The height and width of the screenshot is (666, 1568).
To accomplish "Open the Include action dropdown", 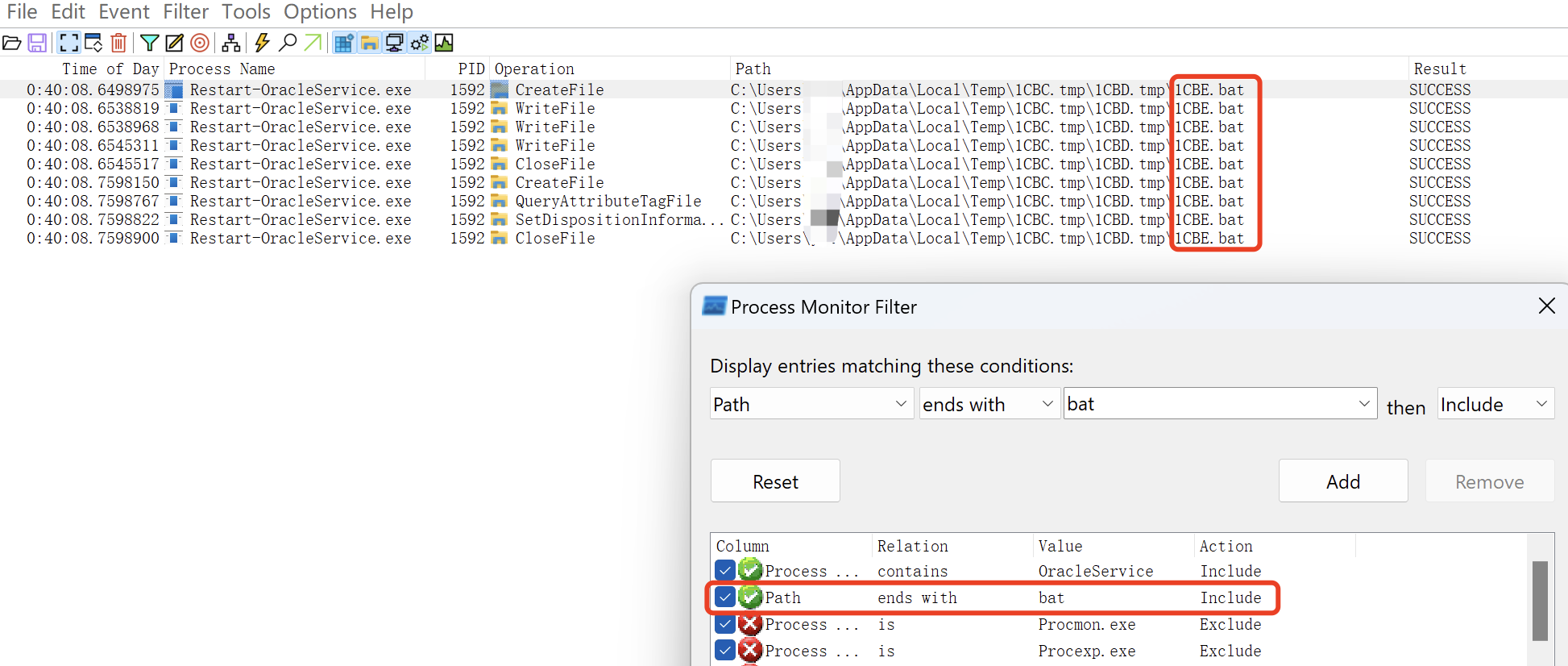I will tap(1495, 404).
